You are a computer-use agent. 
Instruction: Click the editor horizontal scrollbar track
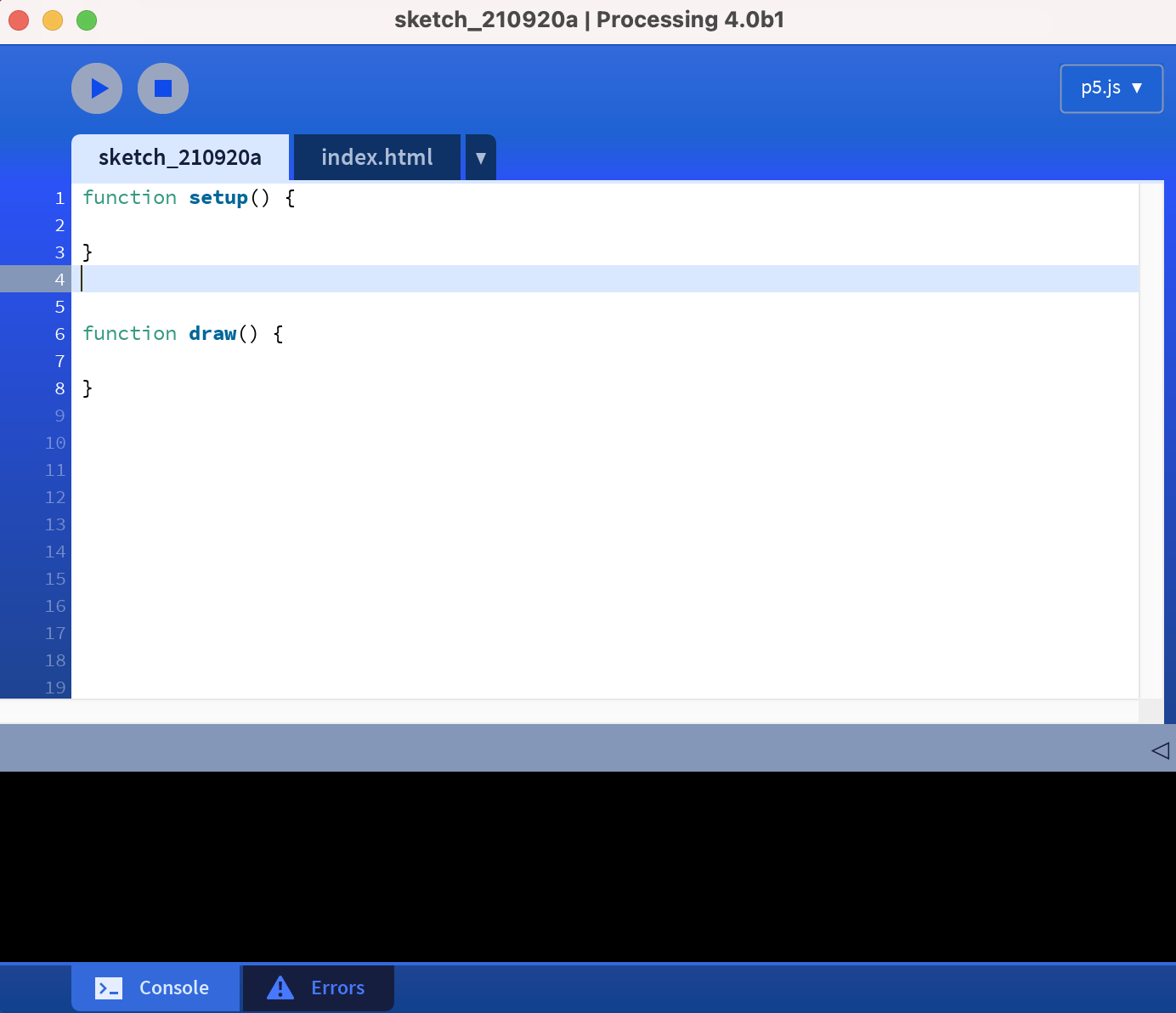(569, 710)
